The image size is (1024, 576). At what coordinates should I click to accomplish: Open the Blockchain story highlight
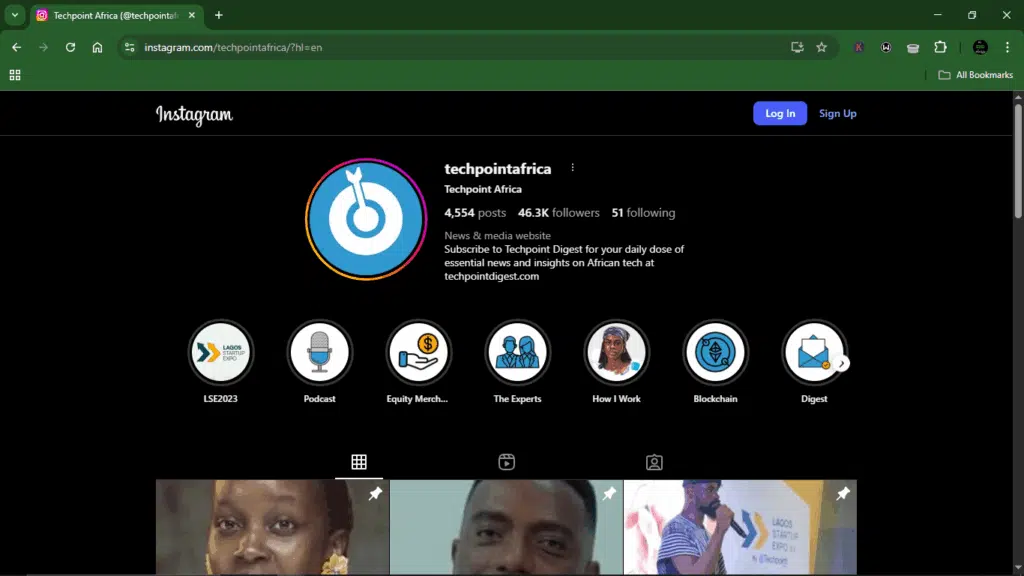[x=715, y=352]
